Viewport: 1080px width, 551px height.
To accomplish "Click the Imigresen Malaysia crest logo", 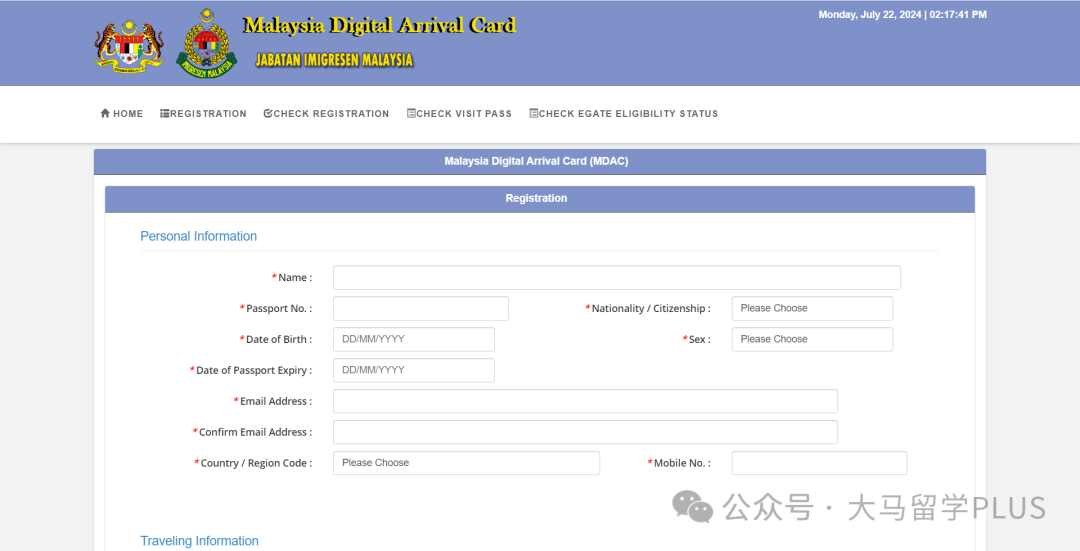I will (207, 43).
